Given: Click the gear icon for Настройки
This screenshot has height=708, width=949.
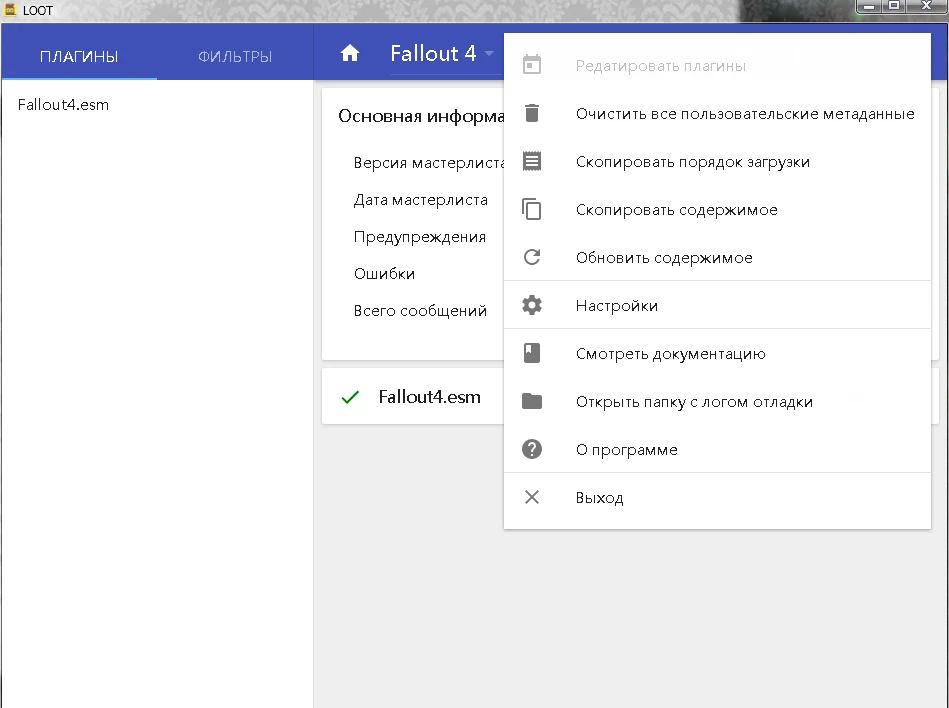Looking at the screenshot, I should [532, 306].
